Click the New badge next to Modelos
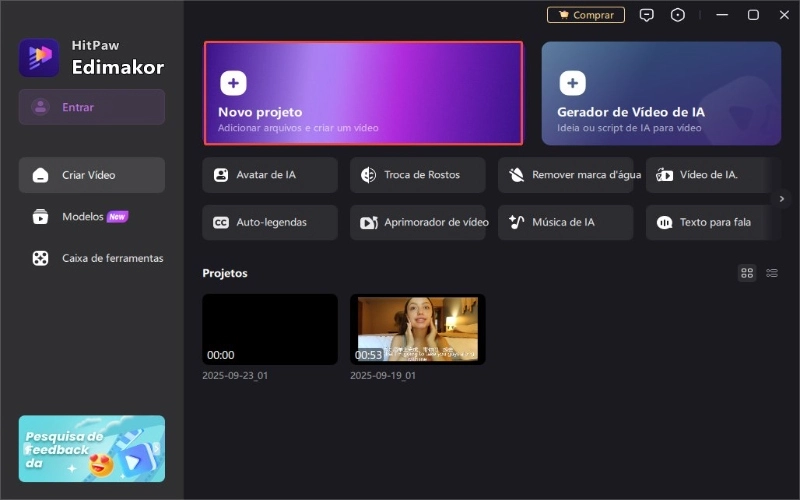The height and width of the screenshot is (500, 800). [117, 217]
